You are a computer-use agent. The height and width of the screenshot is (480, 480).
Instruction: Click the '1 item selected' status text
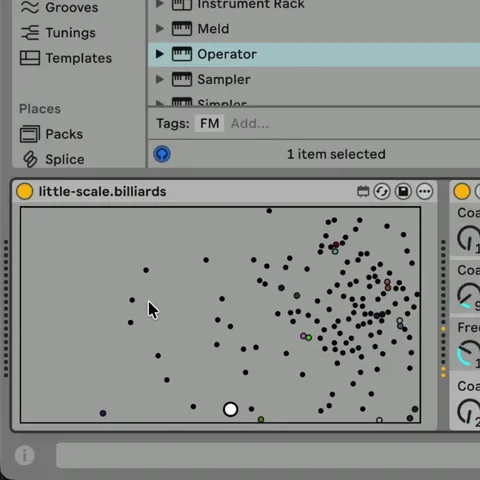336,154
